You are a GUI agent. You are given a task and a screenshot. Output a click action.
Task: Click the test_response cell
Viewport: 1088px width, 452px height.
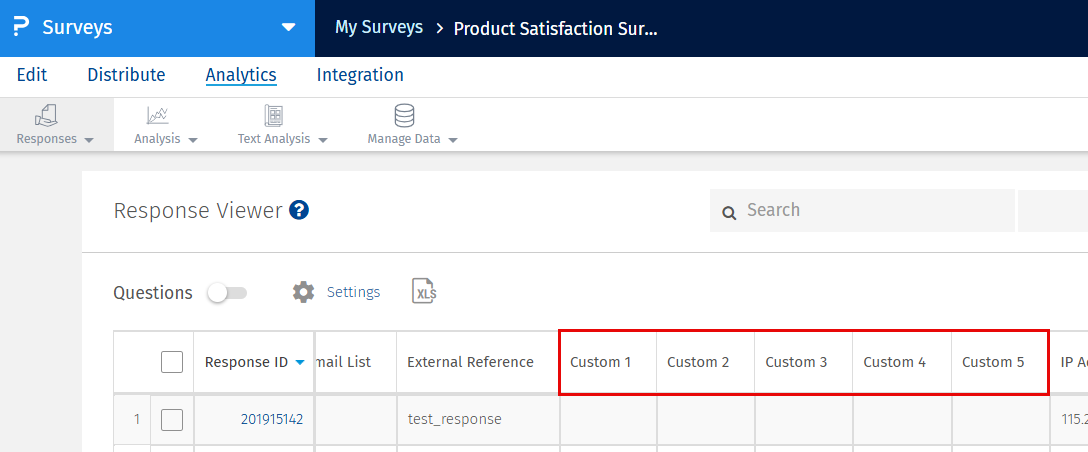tap(477, 419)
